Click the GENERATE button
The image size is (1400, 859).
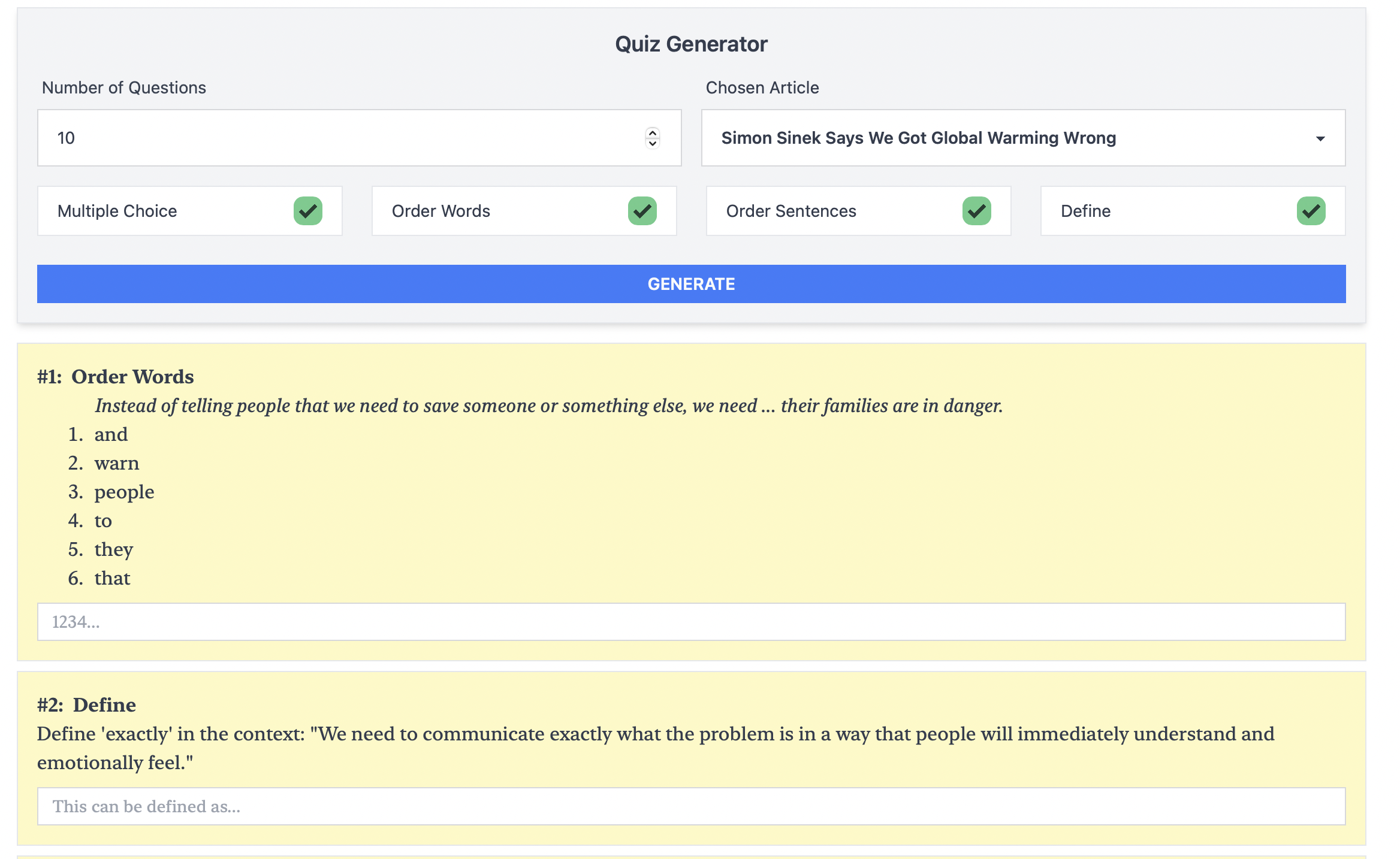(691, 284)
